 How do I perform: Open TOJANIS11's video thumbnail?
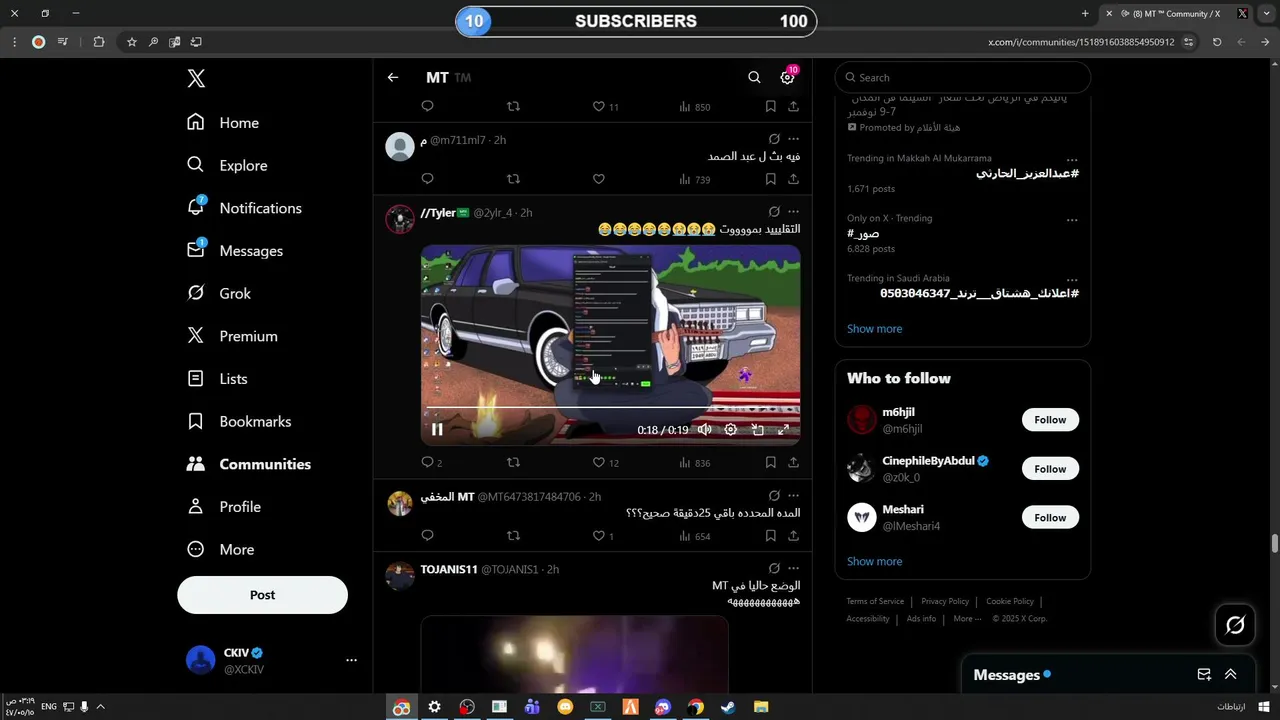575,654
